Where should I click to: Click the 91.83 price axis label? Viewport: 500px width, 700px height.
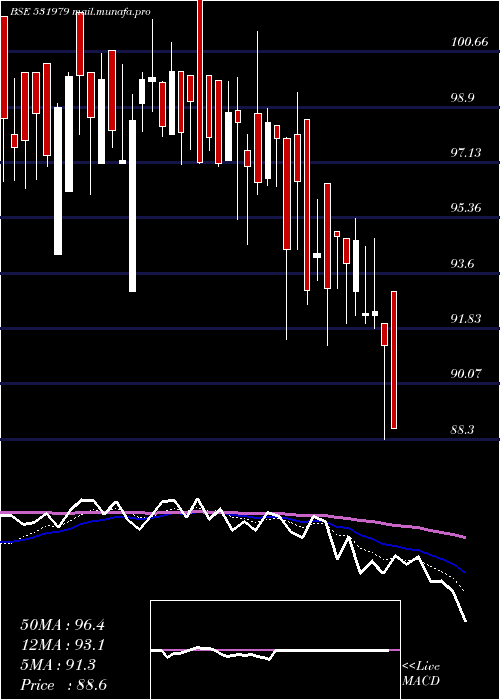pyautogui.click(x=466, y=319)
